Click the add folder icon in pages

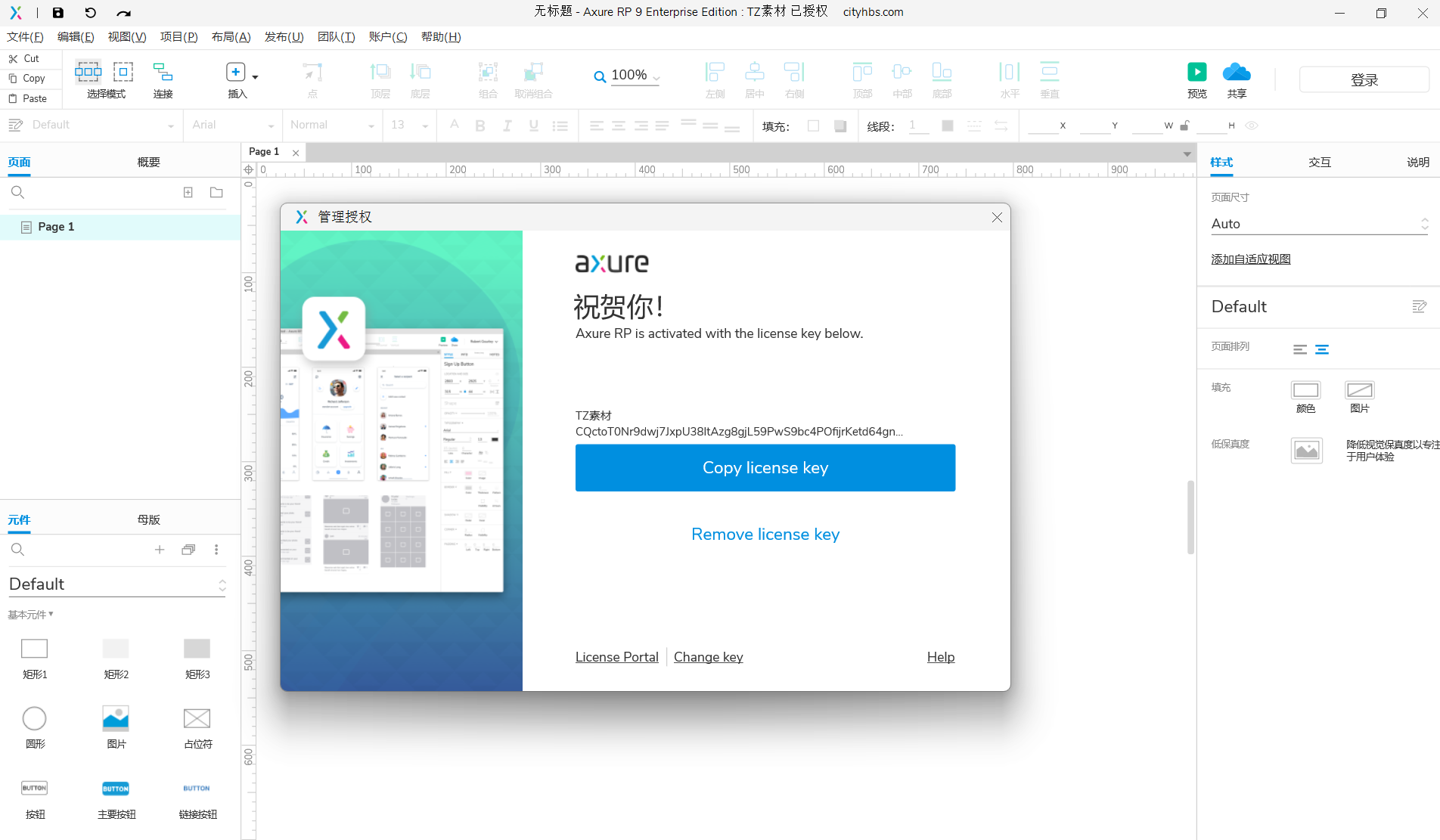(x=216, y=193)
